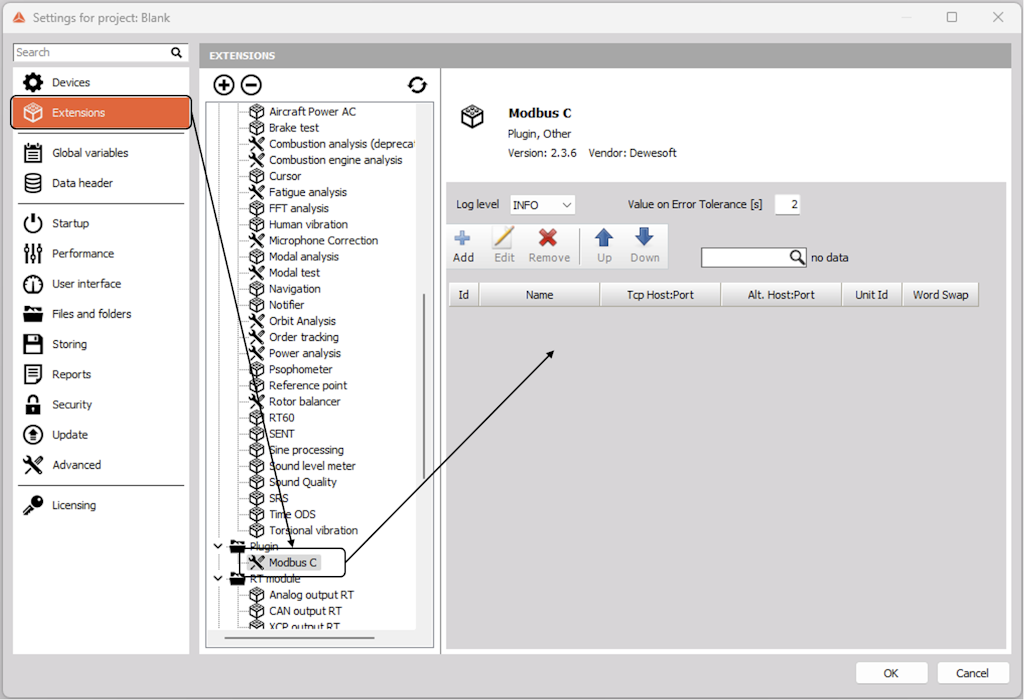Click the magnifier icon in the search box
Image resolution: width=1024 pixels, height=700 pixels.
pos(176,52)
